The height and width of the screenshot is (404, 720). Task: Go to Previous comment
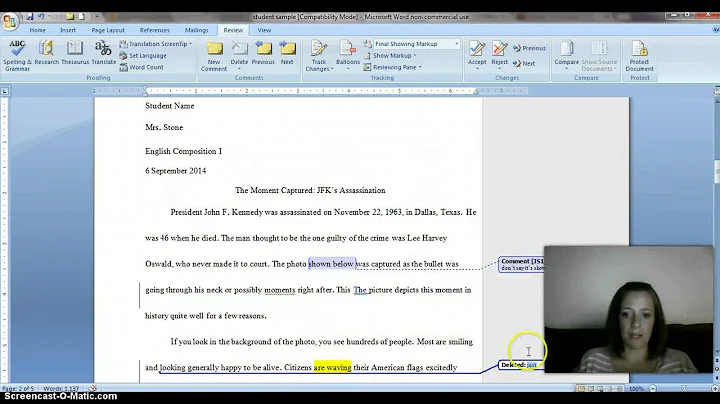pos(263,53)
